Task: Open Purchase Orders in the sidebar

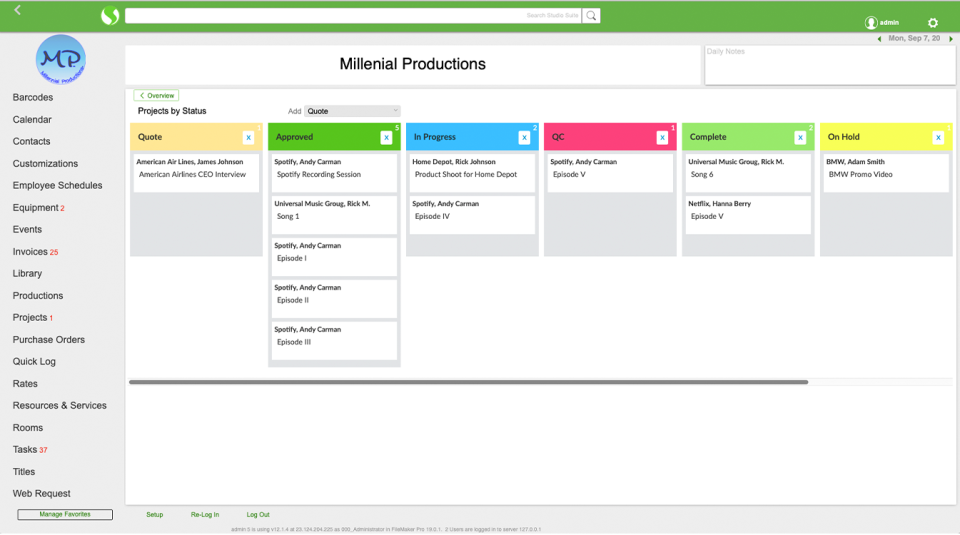Action: coord(48,340)
